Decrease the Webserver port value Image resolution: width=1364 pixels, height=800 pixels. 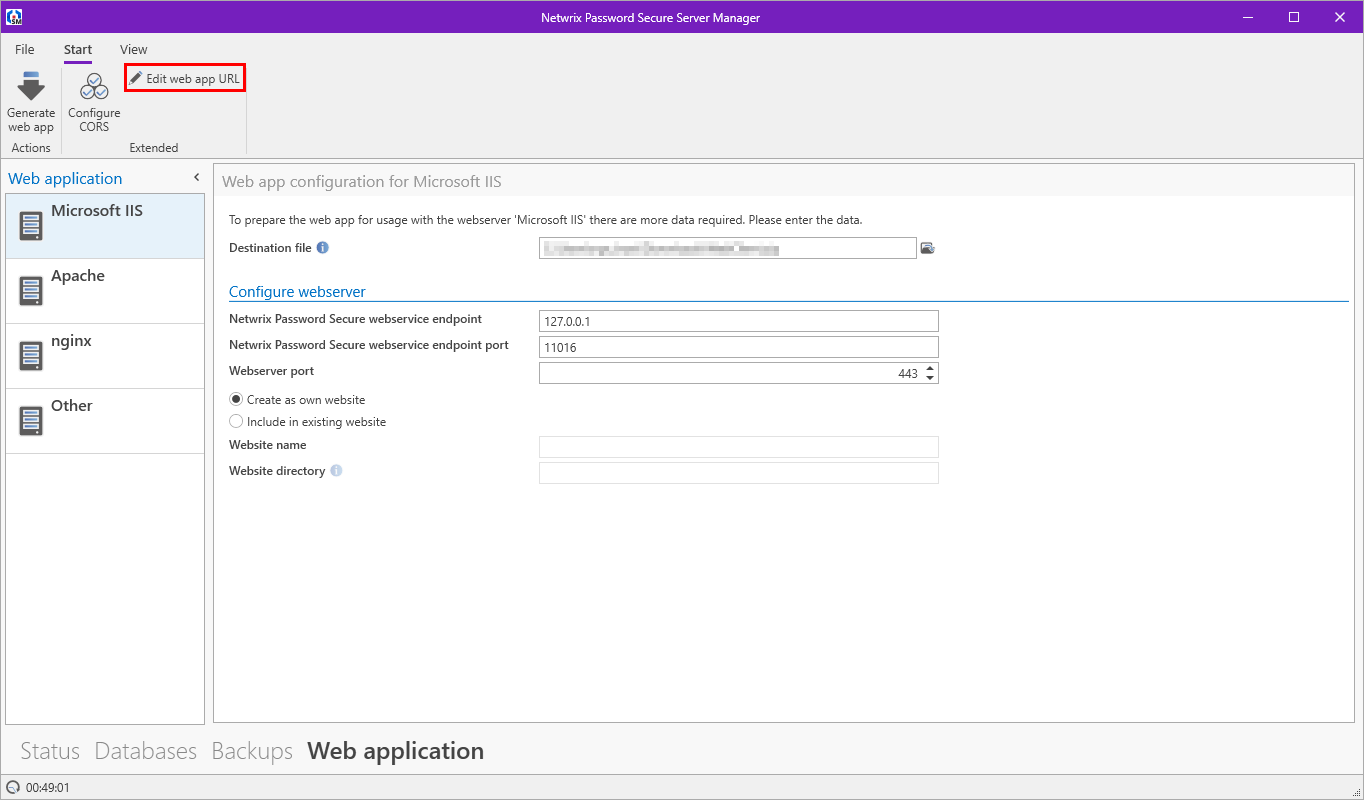[x=930, y=378]
